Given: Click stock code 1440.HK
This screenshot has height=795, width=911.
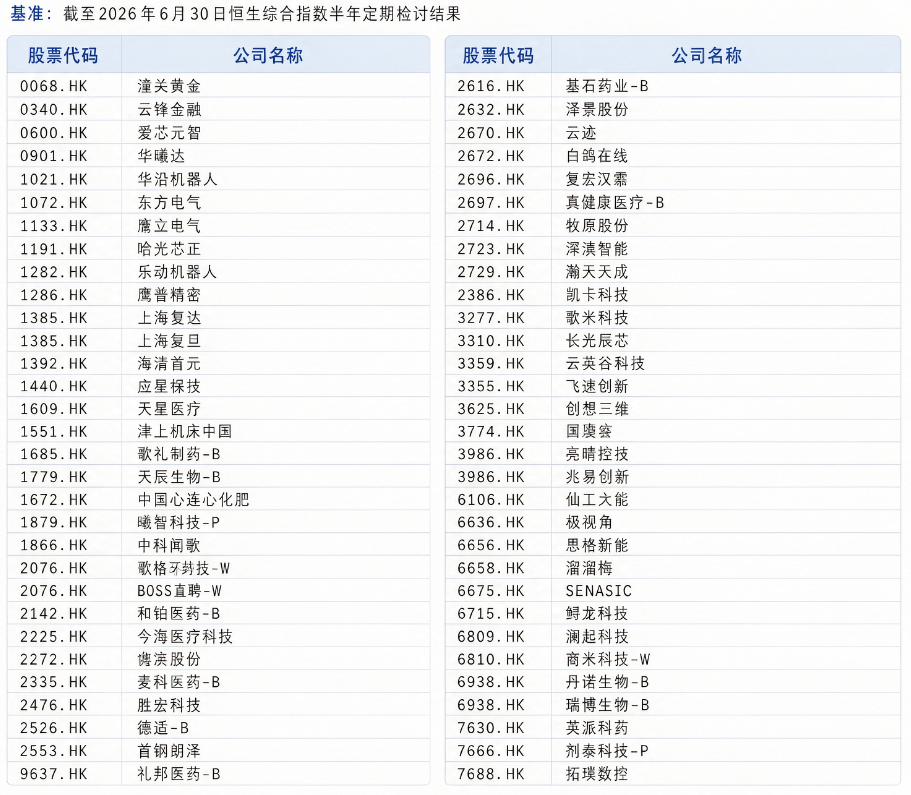Looking at the screenshot, I should click(53, 386).
